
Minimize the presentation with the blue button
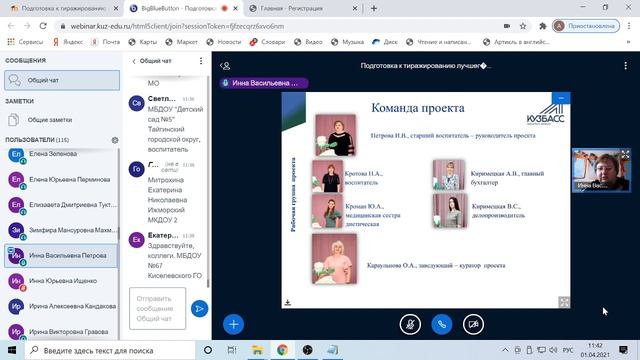(561, 98)
